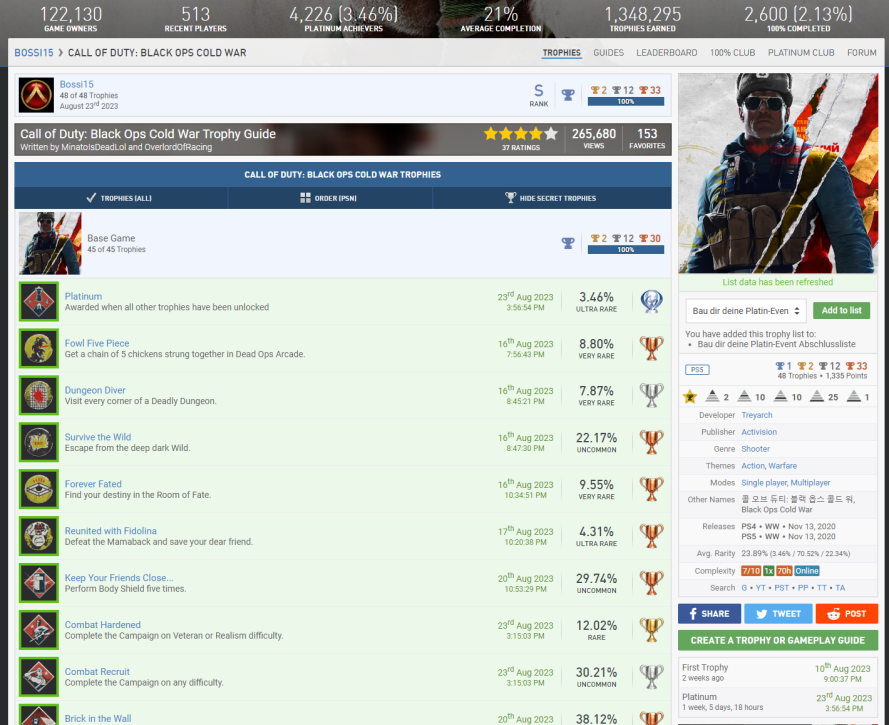Open the Treyarch developer link
The width and height of the screenshot is (889, 725).
click(756, 415)
